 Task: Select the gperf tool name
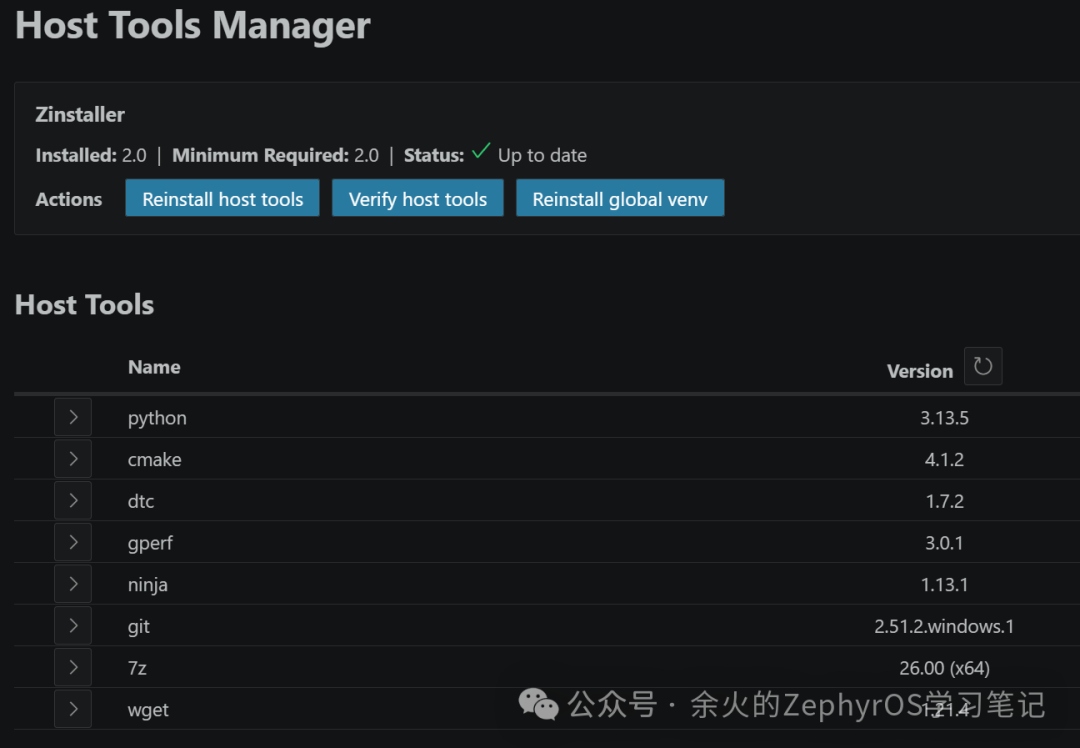click(x=149, y=543)
